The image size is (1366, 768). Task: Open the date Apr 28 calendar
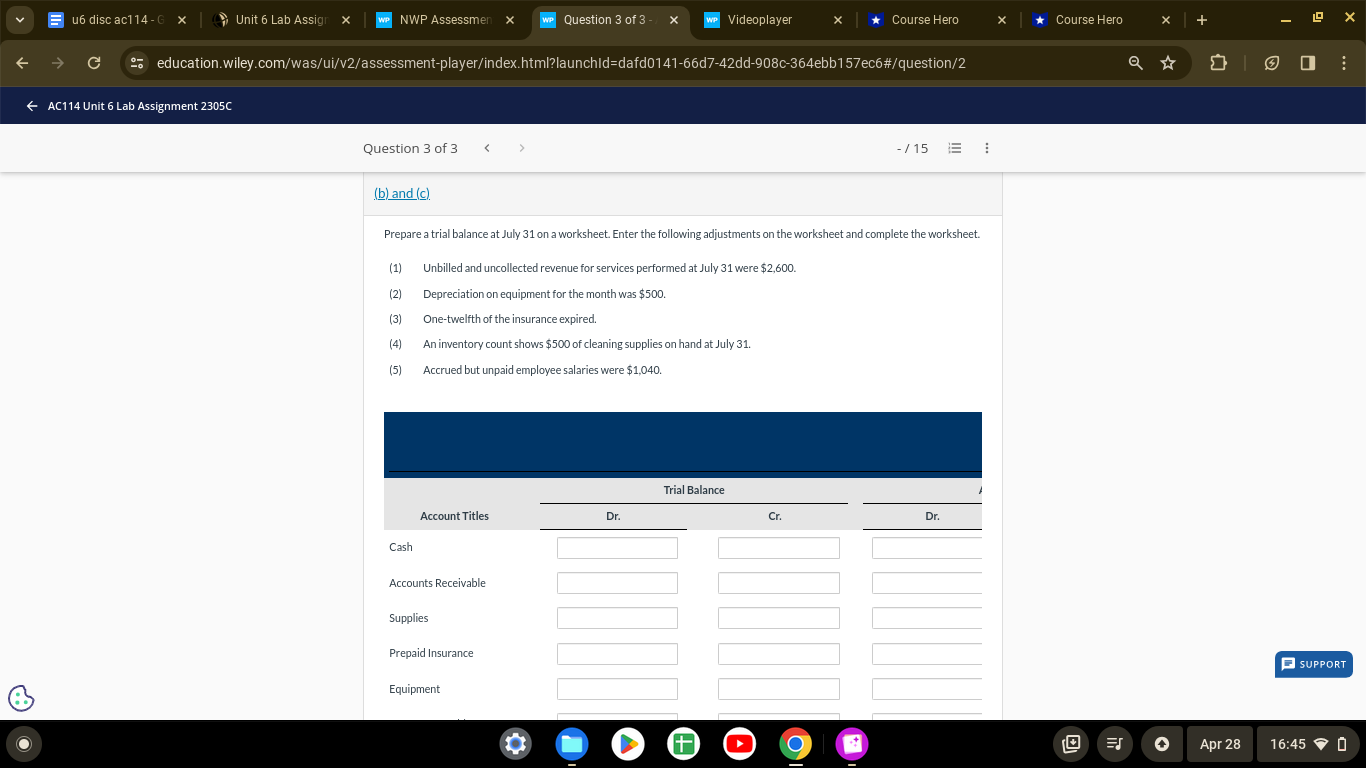(1220, 744)
